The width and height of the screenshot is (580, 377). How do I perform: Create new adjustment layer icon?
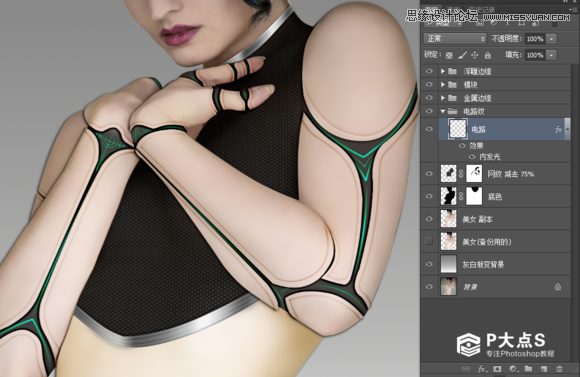pyautogui.click(x=513, y=369)
